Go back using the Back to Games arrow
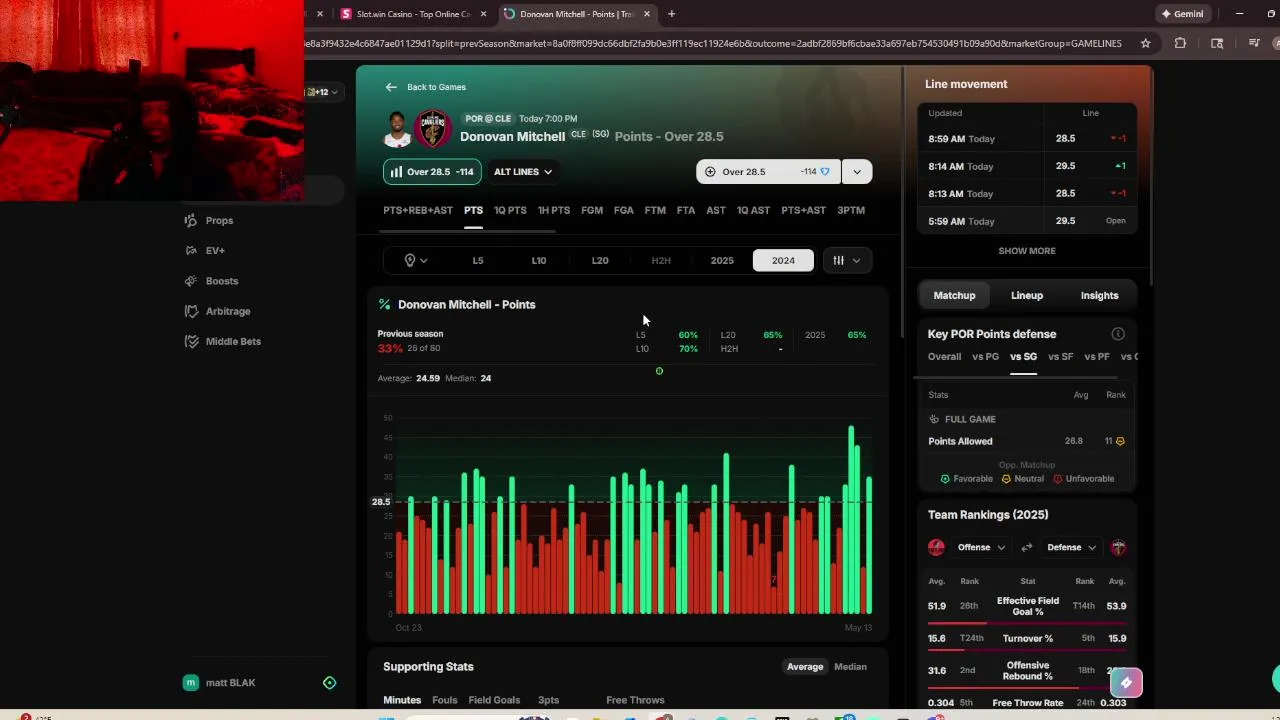The width and height of the screenshot is (1280, 720). pyautogui.click(x=391, y=87)
